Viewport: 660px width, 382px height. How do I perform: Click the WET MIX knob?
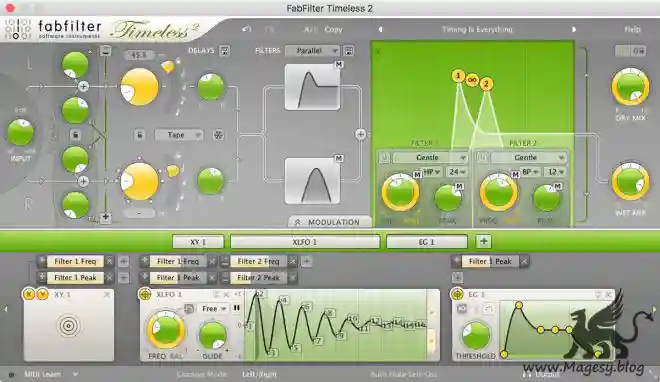pyautogui.click(x=630, y=182)
